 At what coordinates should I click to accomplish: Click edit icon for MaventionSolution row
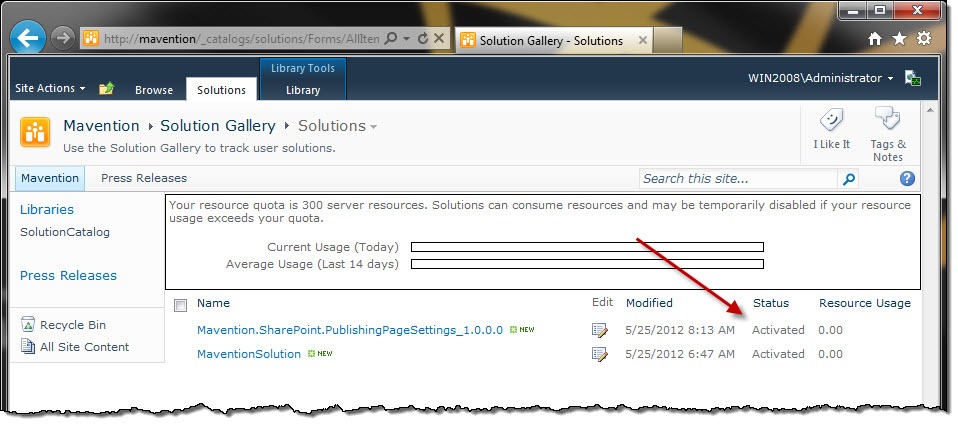pos(600,354)
